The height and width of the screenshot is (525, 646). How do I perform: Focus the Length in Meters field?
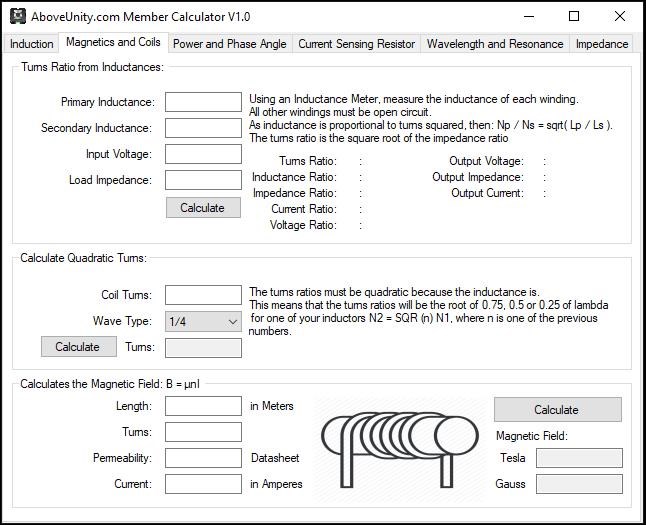tap(203, 406)
